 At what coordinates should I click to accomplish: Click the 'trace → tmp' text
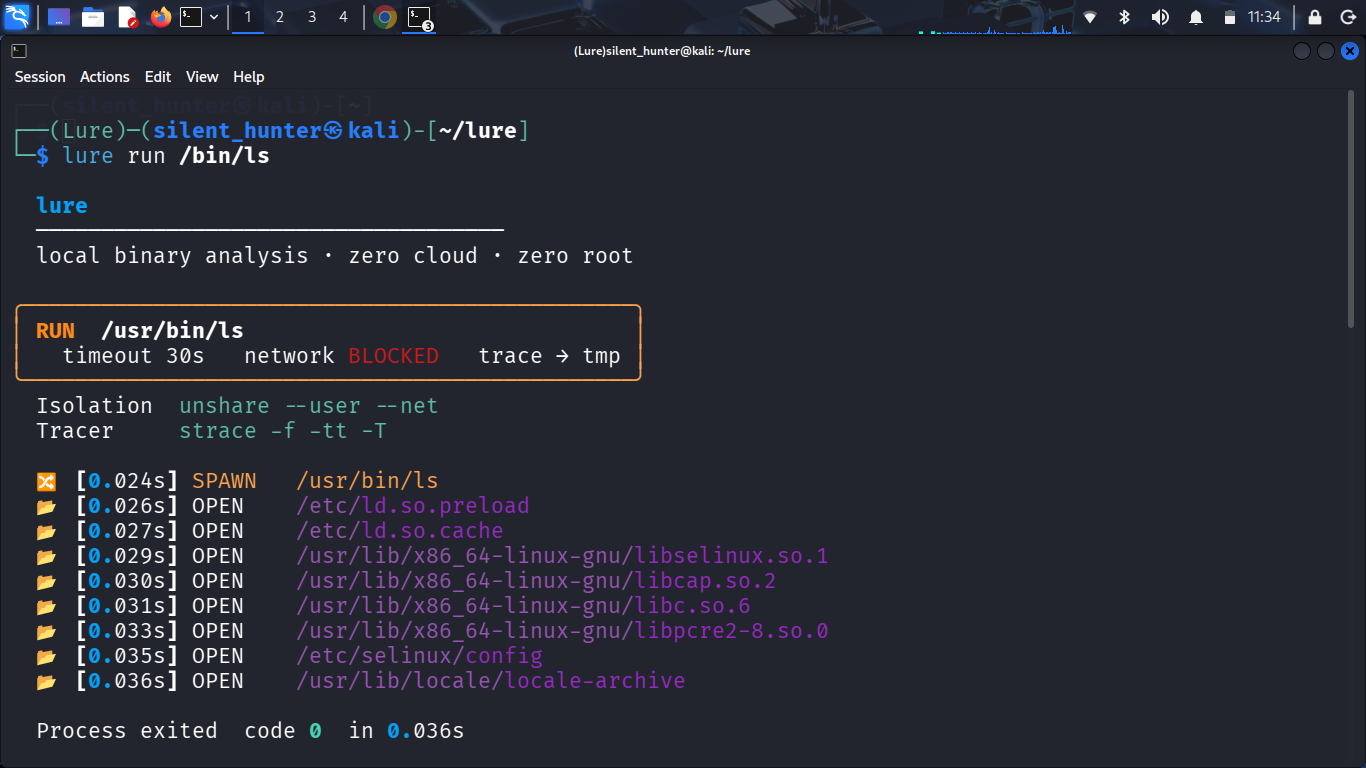tap(549, 356)
